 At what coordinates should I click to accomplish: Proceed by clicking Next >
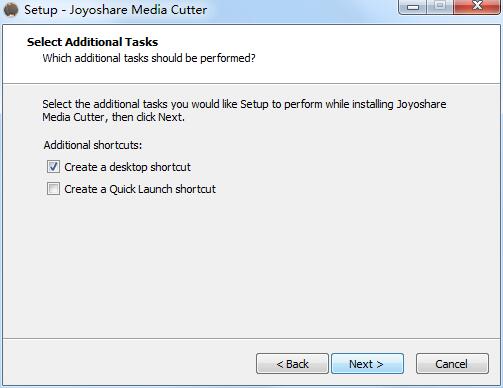[367, 364]
